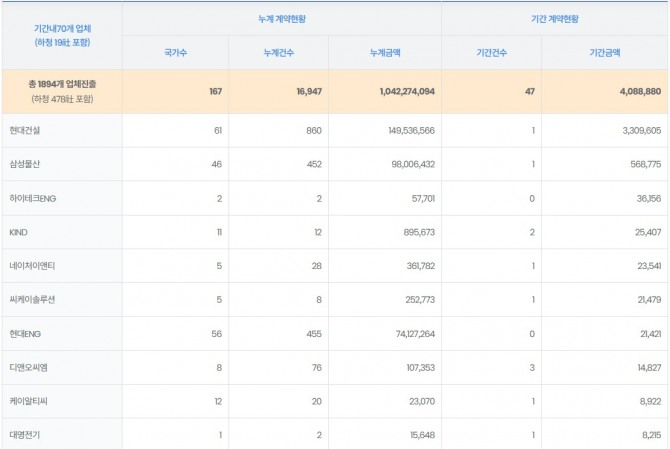Click the total 누계금액 value 1,042,274,094
This screenshot has height=449, width=670.
tap(406, 91)
